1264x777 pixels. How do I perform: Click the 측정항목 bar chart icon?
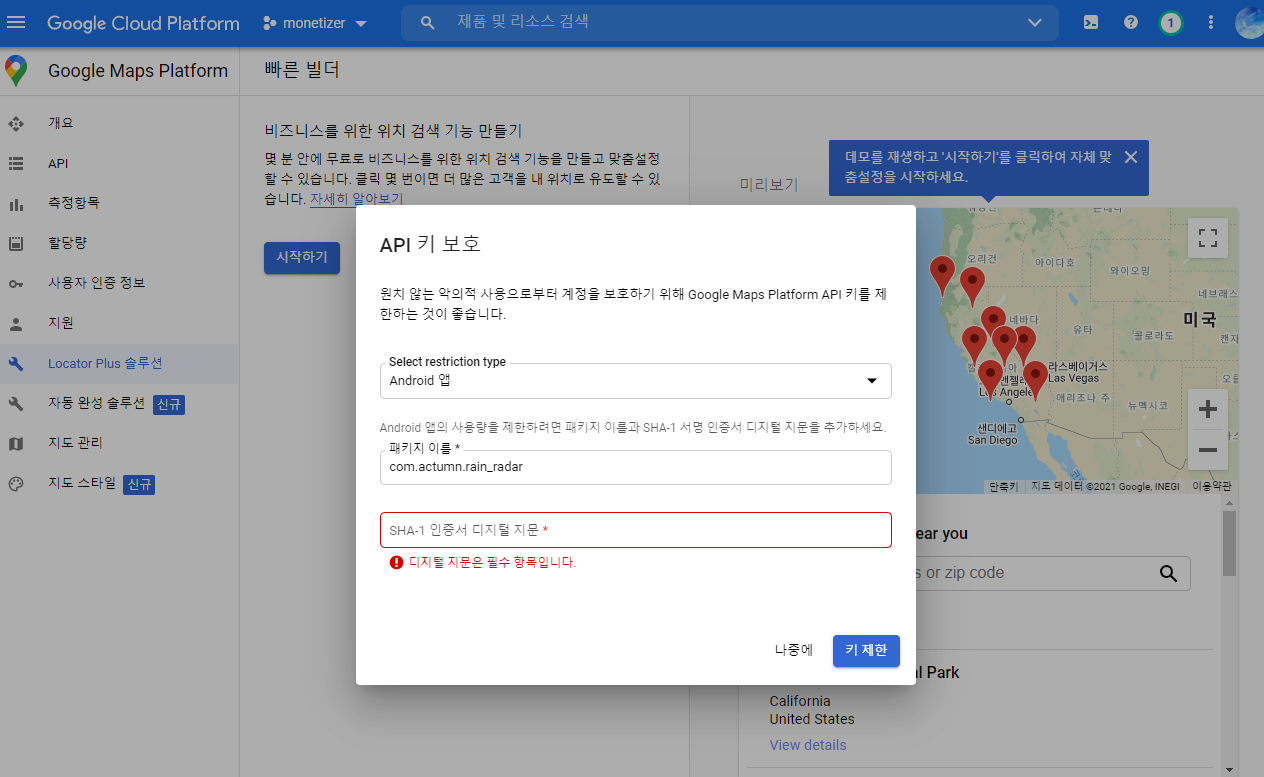click(x=16, y=204)
